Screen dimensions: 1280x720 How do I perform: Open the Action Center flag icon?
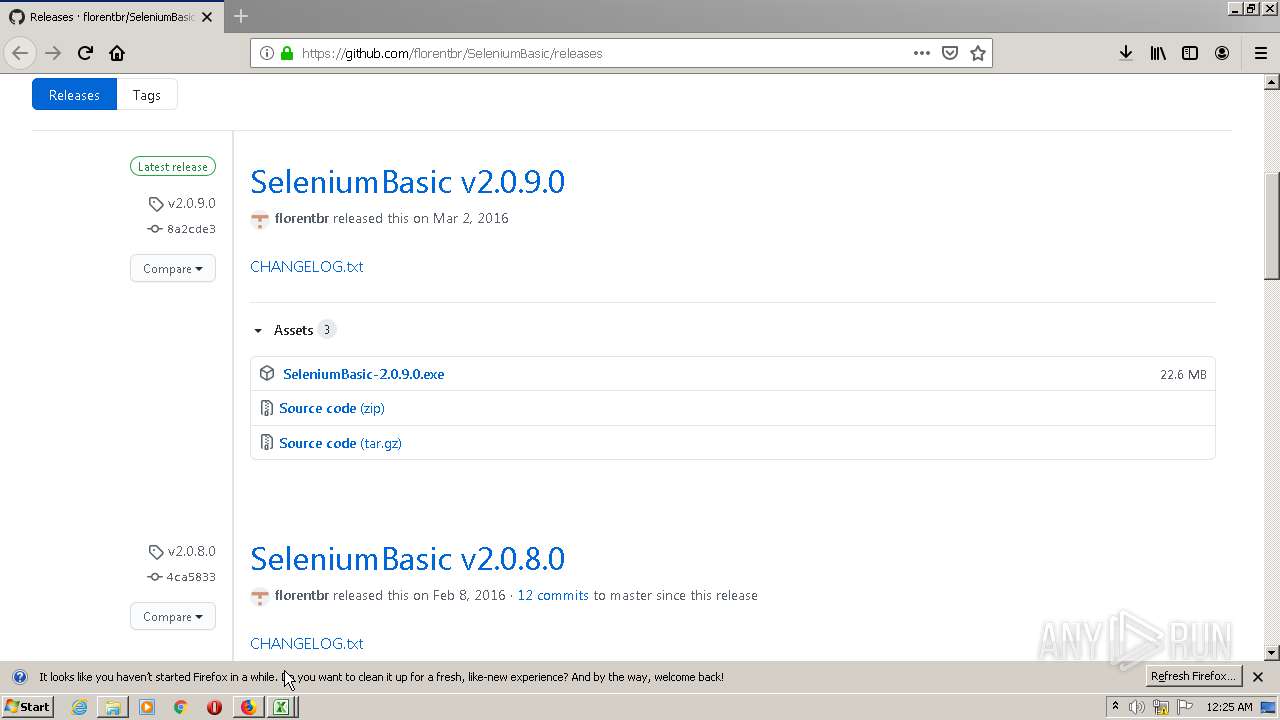pos(1185,707)
